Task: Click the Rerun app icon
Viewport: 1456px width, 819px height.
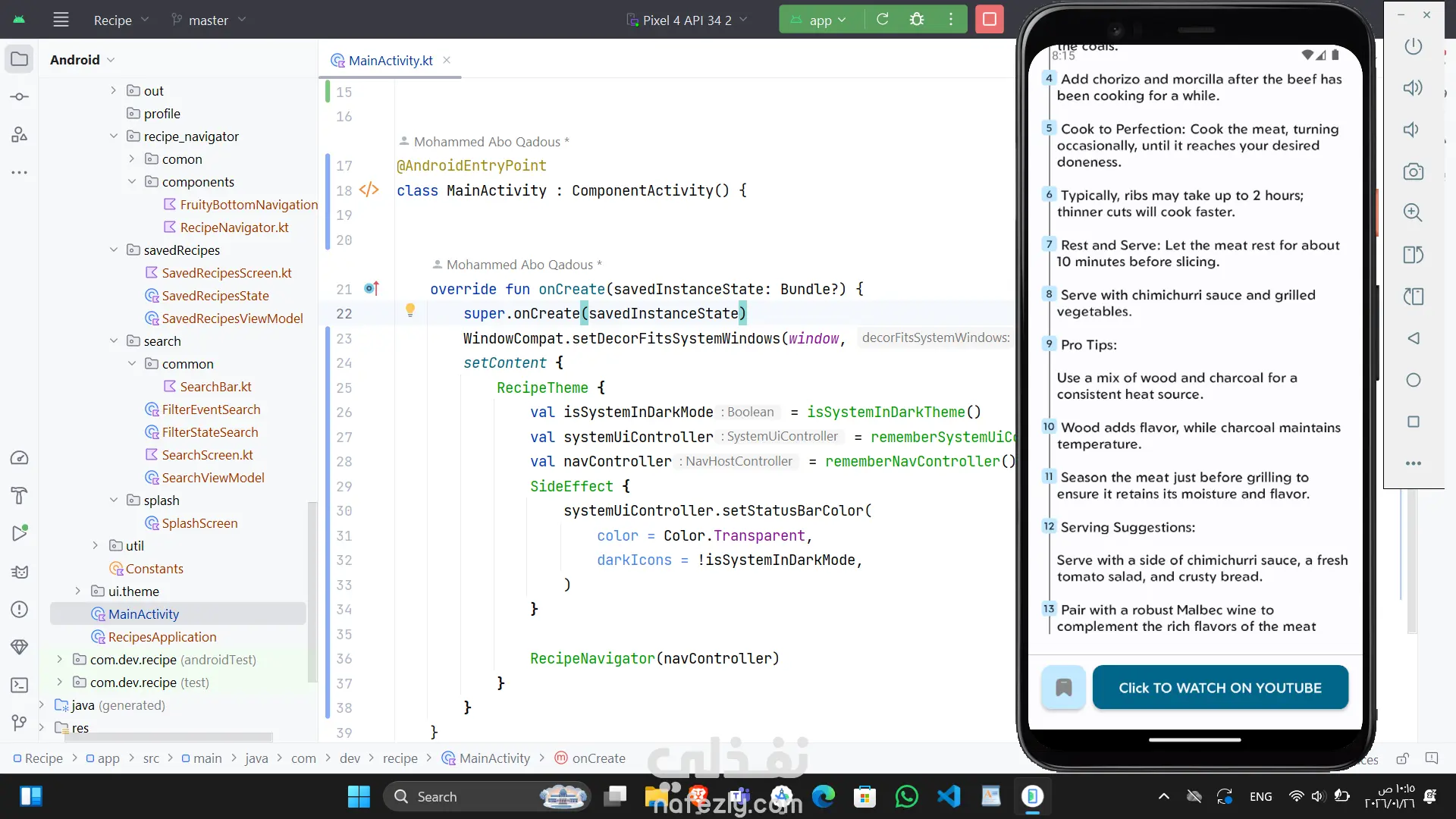Action: pyautogui.click(x=882, y=20)
